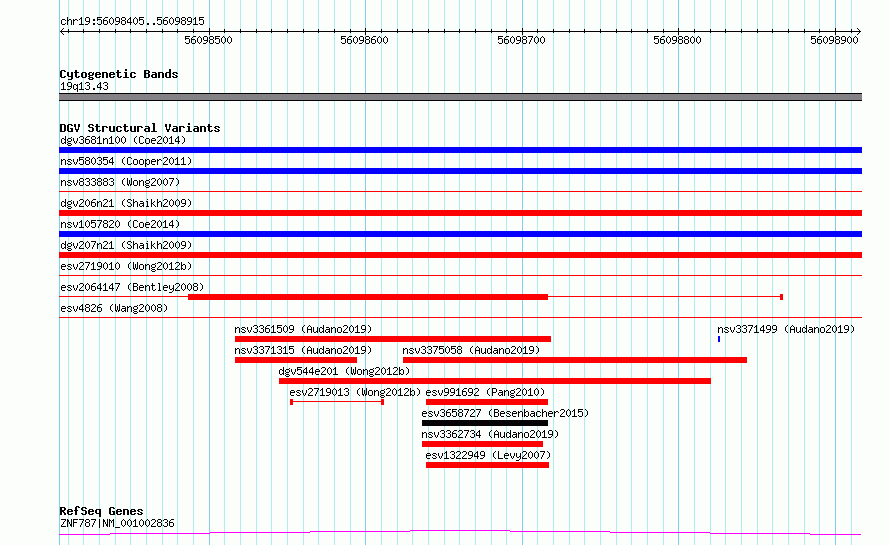Open nsv3371499 (Audano2019) variant label
This screenshot has width=890, height=545.
pos(786,329)
